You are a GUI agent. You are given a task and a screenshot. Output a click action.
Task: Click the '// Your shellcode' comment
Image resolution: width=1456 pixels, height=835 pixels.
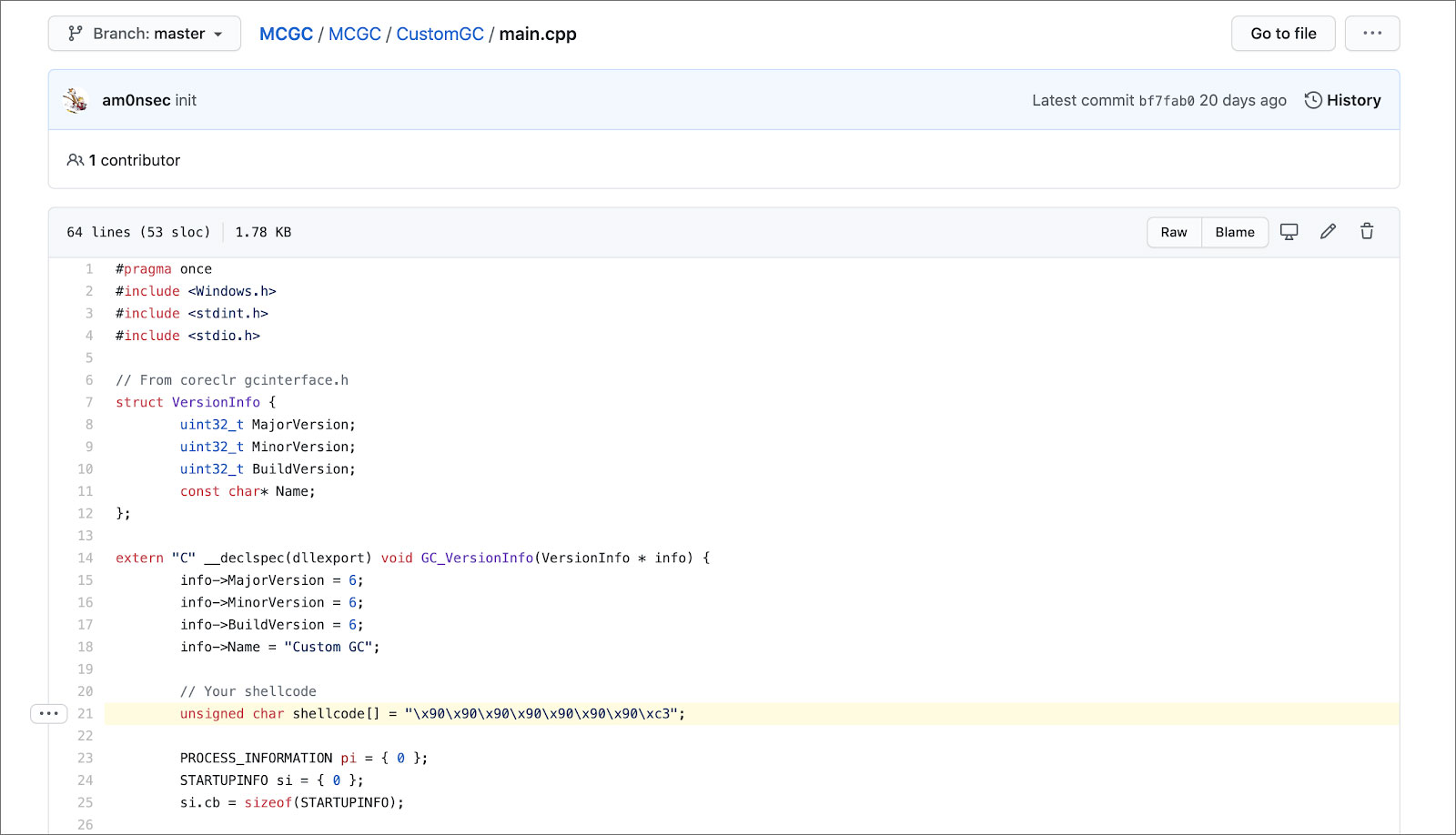point(248,691)
